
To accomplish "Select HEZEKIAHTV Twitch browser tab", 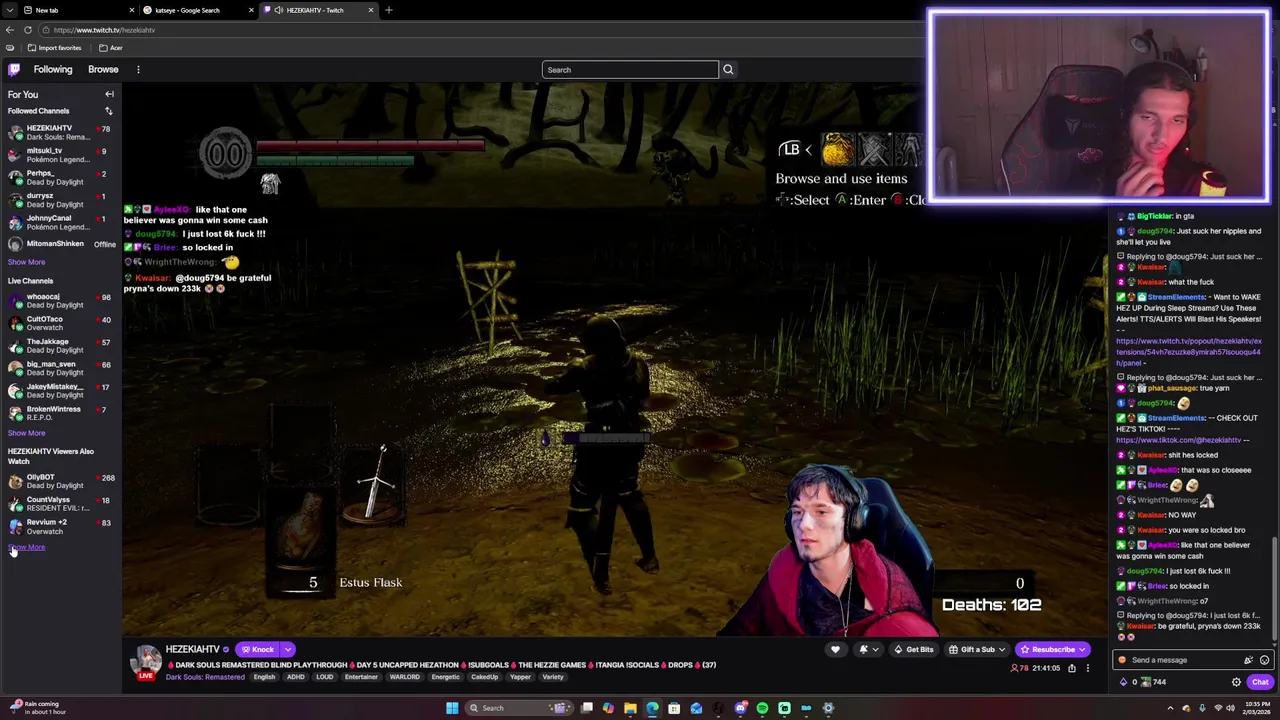I will coord(320,10).
